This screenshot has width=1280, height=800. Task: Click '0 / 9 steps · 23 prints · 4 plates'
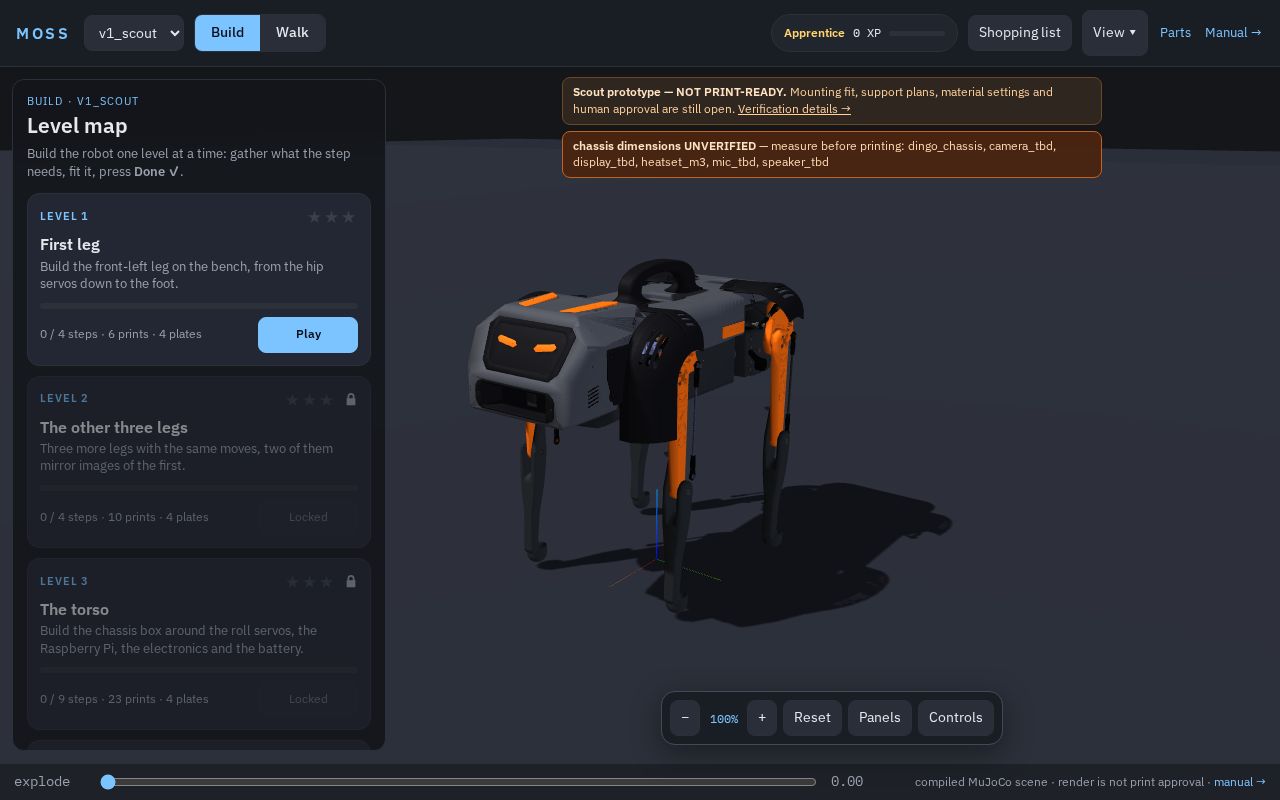point(124,699)
